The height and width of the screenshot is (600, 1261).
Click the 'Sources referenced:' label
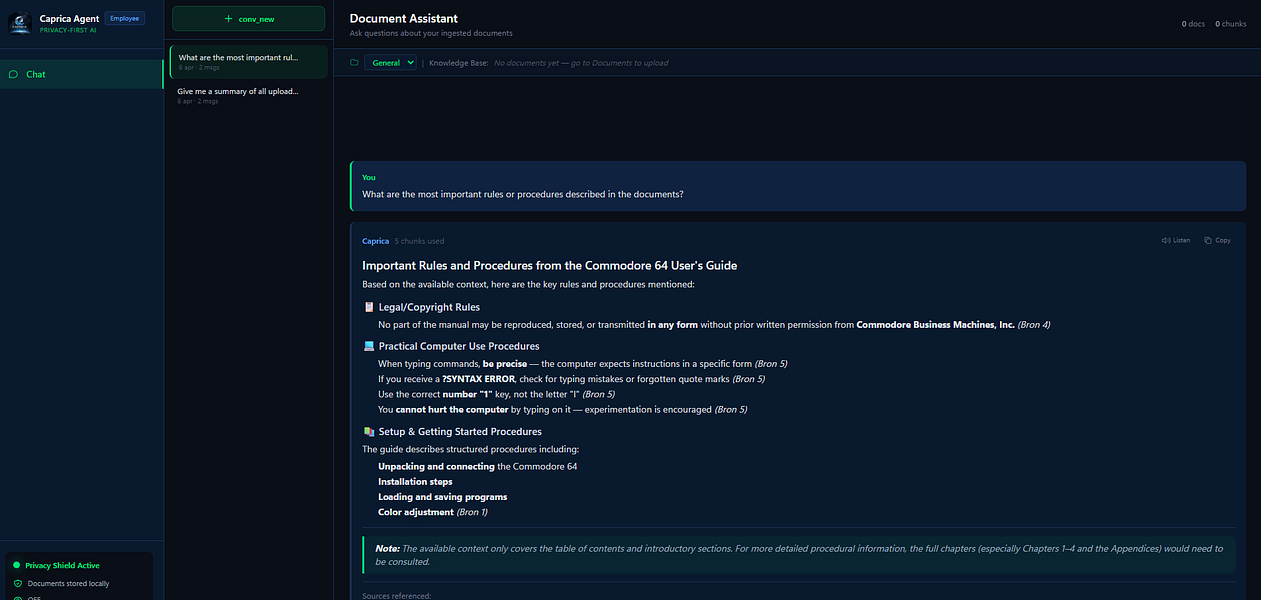(x=396, y=595)
